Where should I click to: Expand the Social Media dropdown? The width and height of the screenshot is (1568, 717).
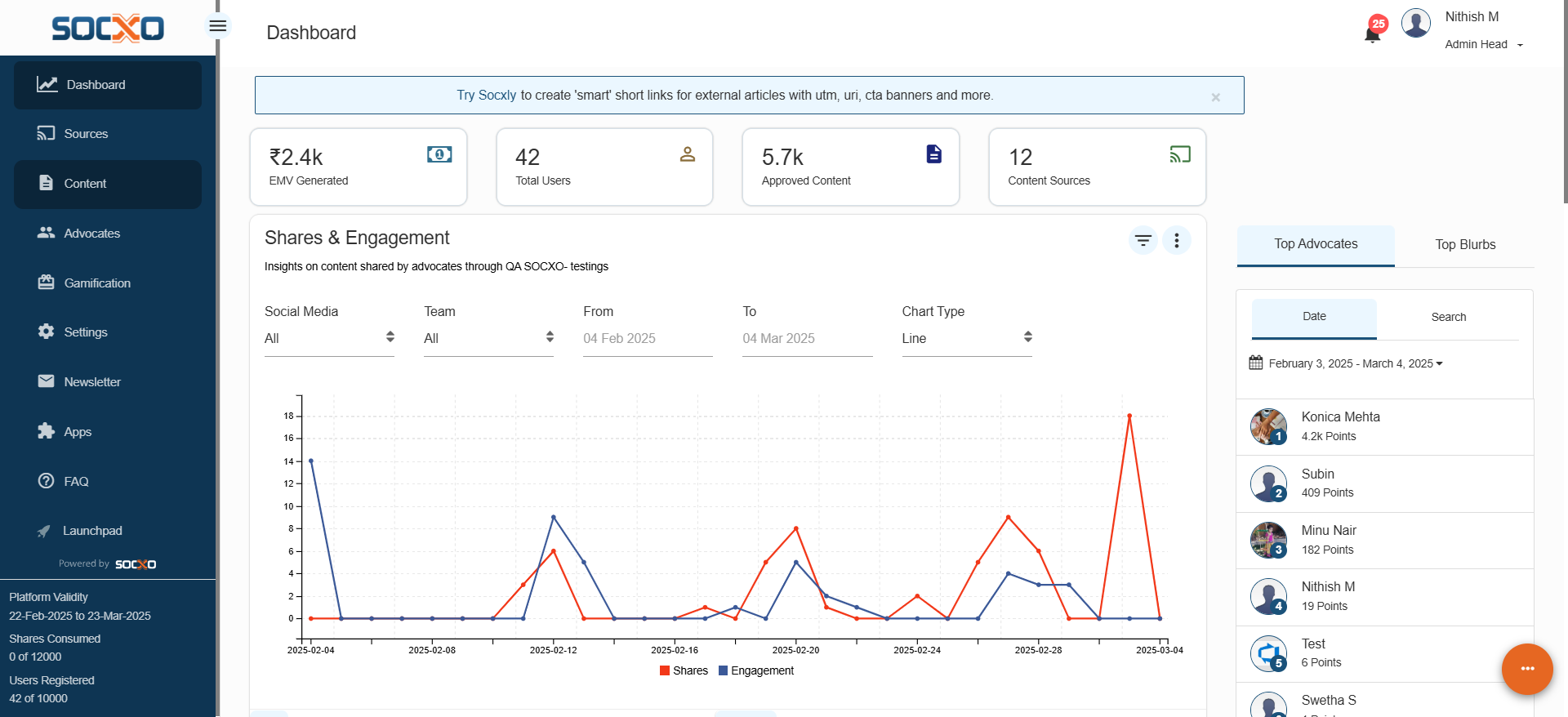[329, 338]
